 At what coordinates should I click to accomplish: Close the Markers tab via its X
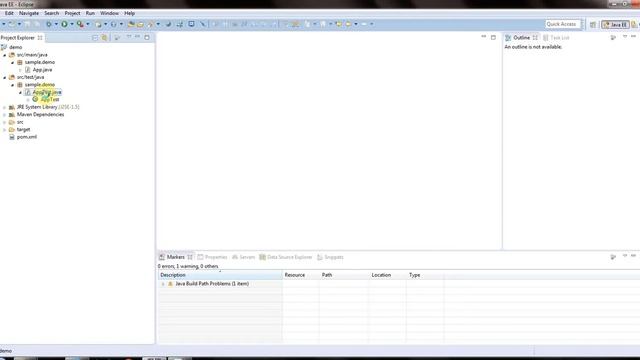(190, 257)
